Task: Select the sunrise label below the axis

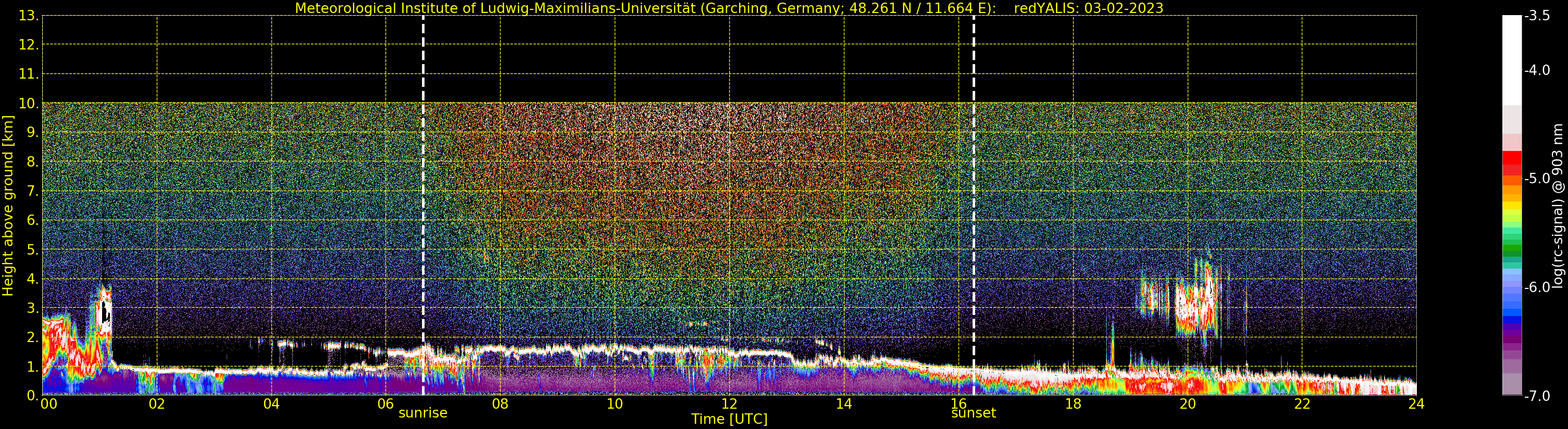Action: pos(423,413)
